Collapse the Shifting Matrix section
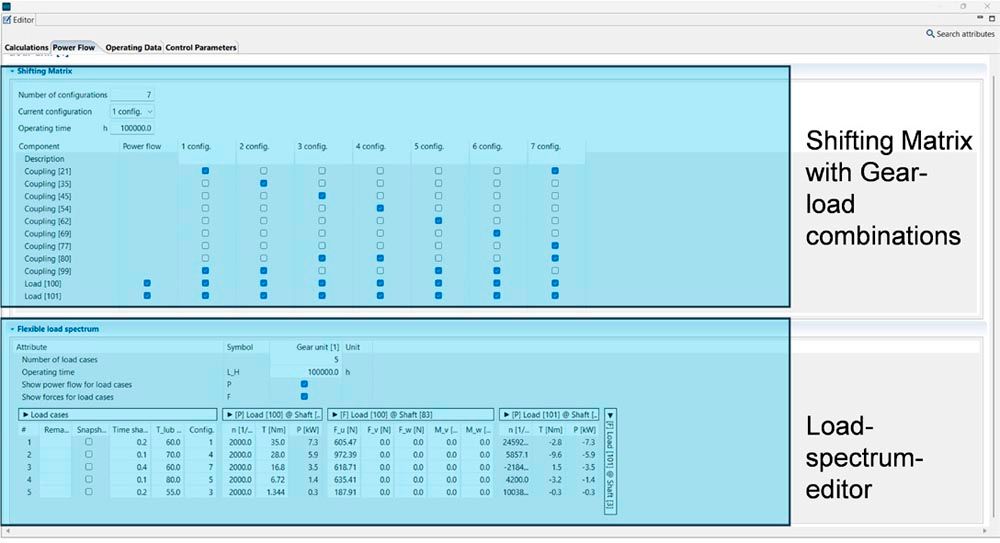Viewport: 1000px width, 543px height. 12,71
